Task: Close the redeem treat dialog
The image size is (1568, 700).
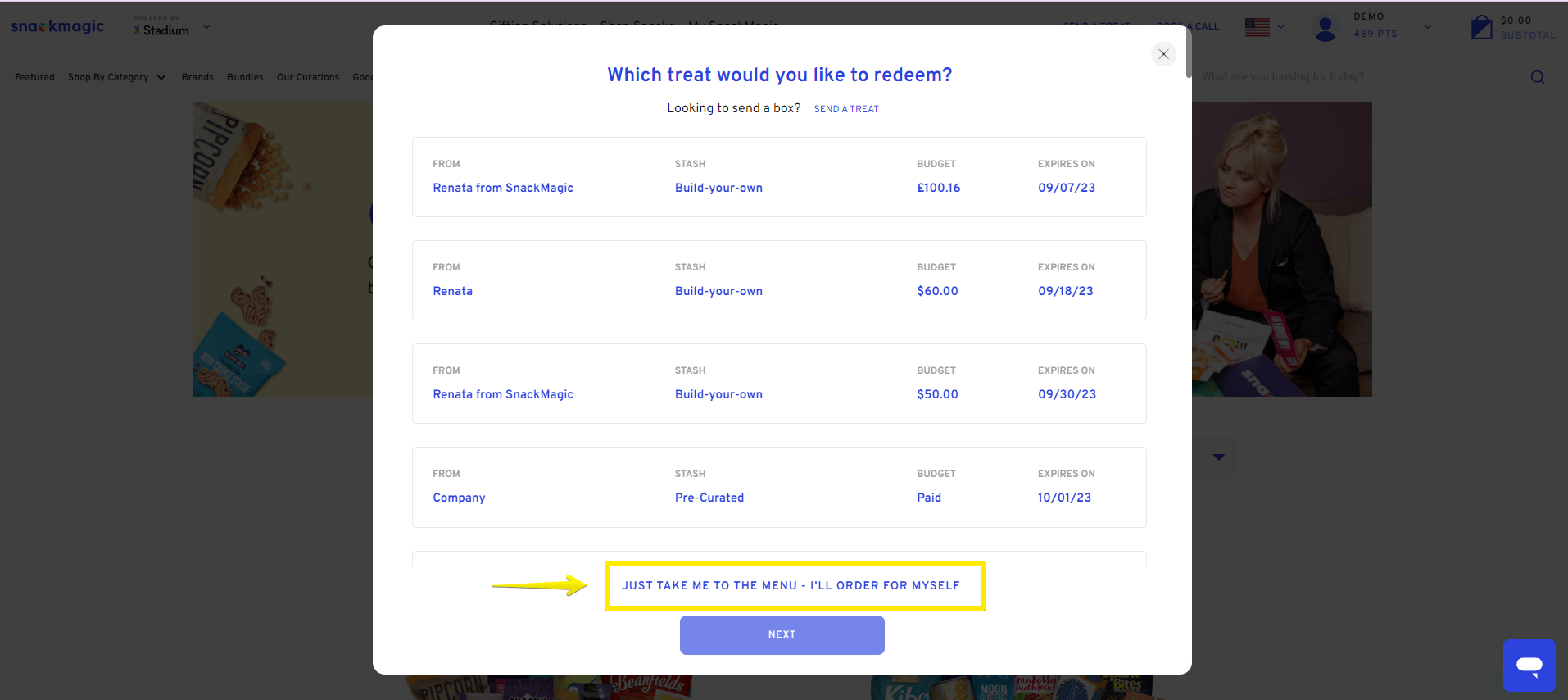Action: [x=1163, y=54]
